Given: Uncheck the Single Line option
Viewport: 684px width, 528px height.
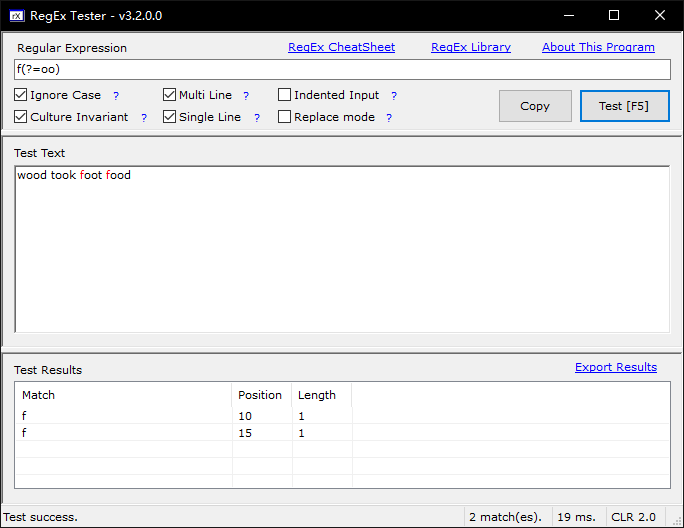Looking at the screenshot, I should pyautogui.click(x=170, y=117).
